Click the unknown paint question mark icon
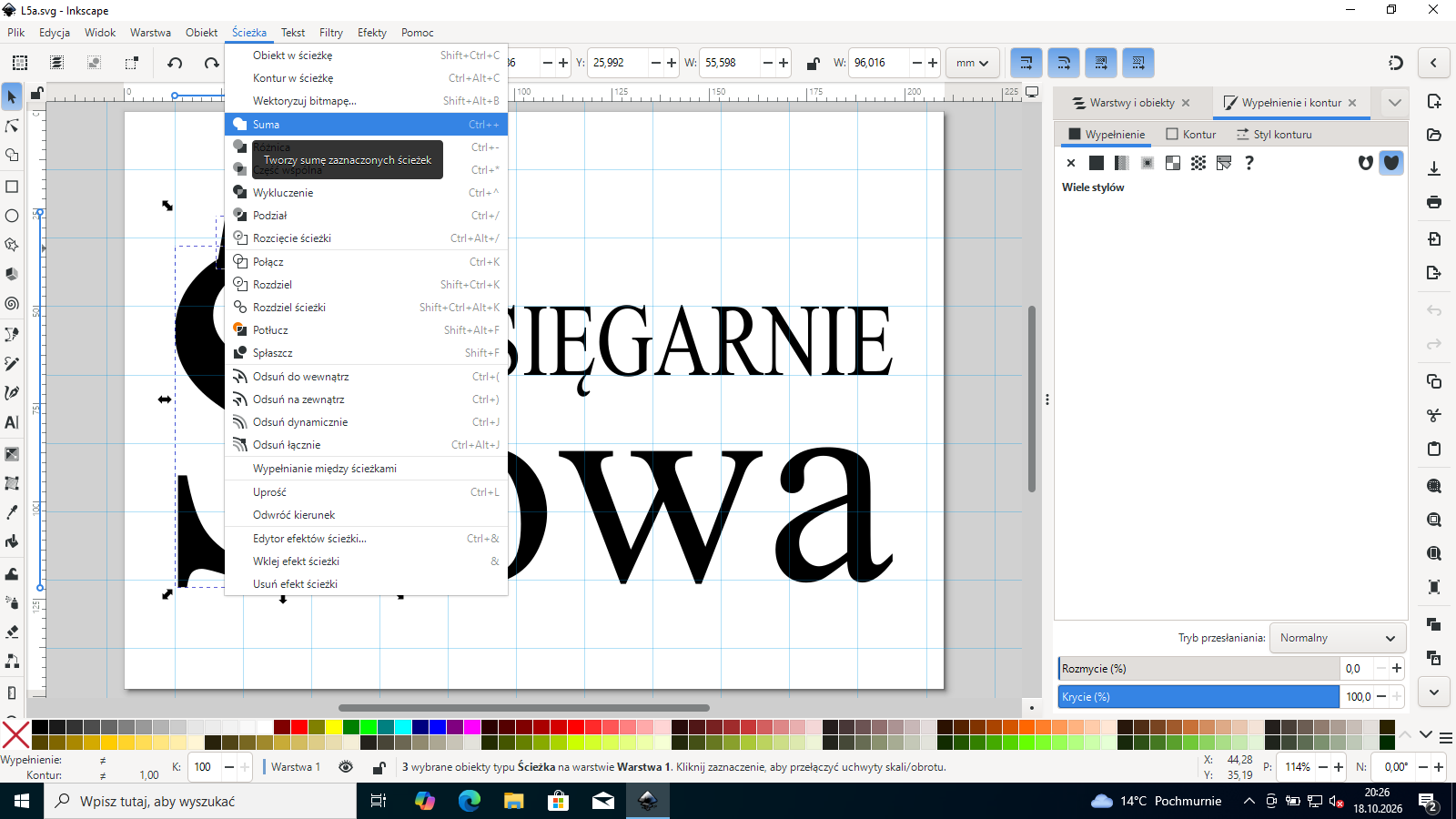The height and width of the screenshot is (819, 1456). 1249,163
